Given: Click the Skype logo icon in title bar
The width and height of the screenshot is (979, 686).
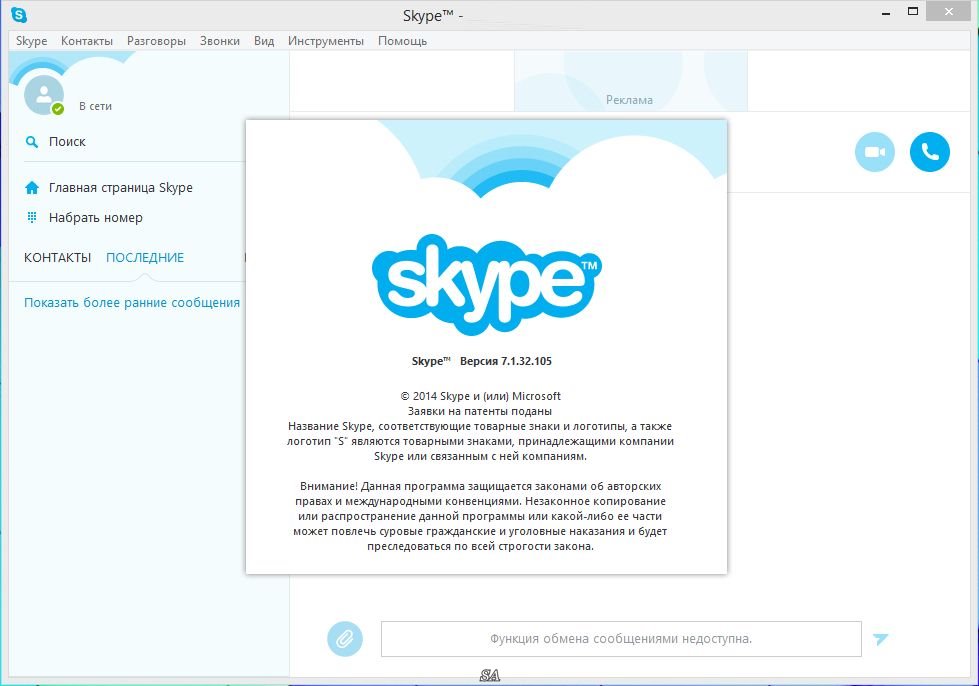Looking at the screenshot, I should tap(19, 14).
